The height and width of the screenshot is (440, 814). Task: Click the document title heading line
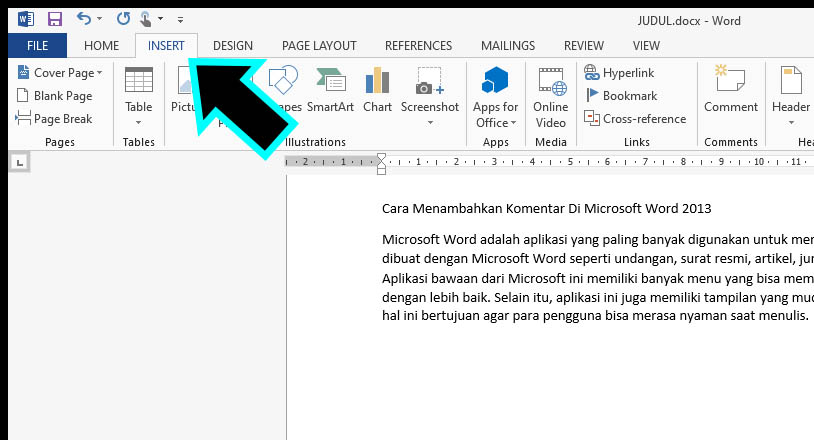[546, 209]
